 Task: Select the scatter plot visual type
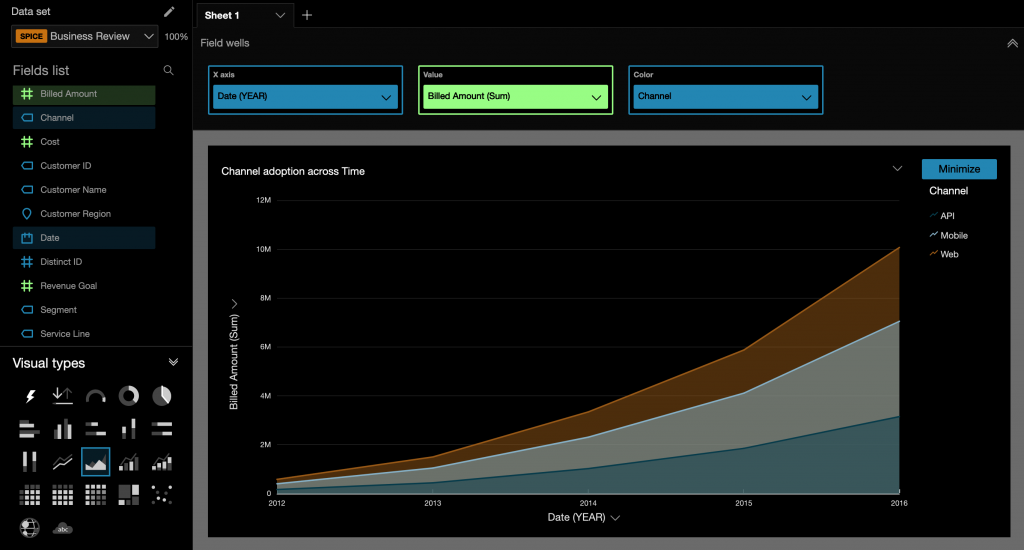click(161, 494)
